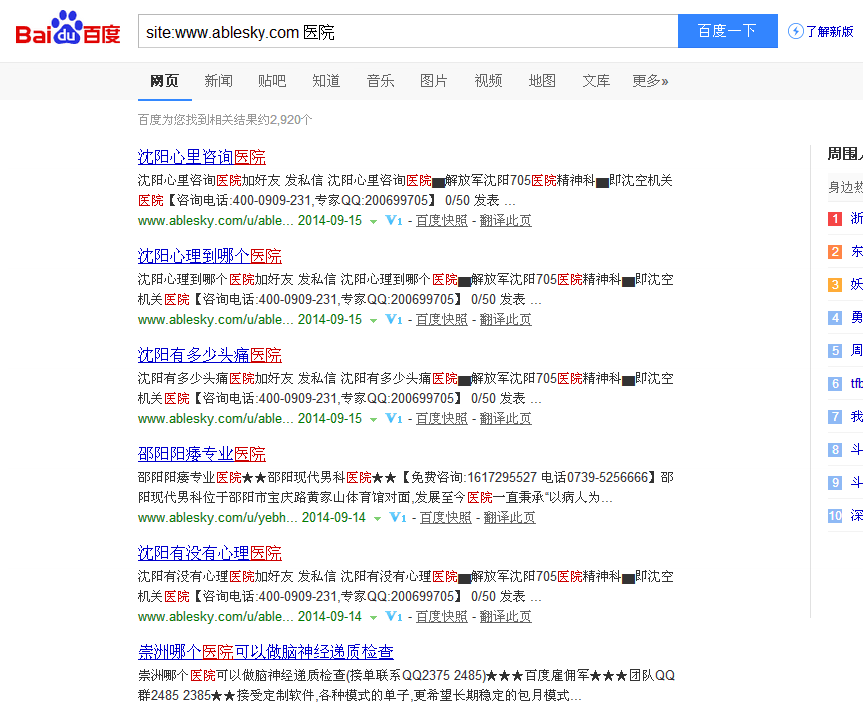Viewport: 863px width, 705px height.
Task: Click the Baidu logo
Action: click(67, 30)
